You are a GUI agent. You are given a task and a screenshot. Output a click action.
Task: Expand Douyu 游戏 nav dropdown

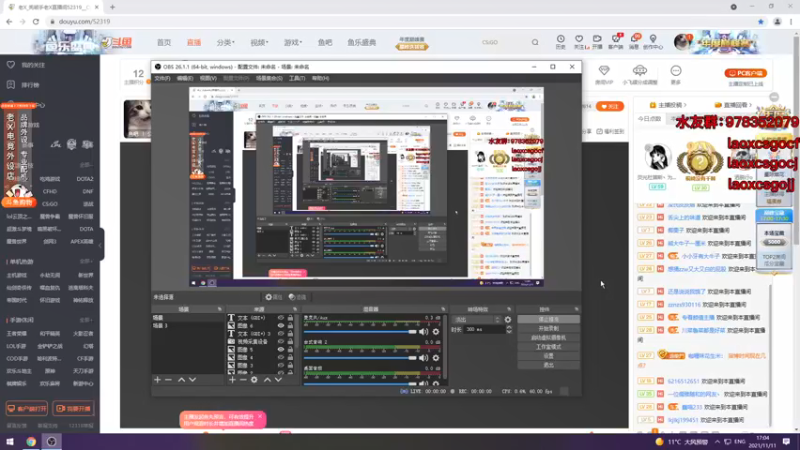click(293, 42)
